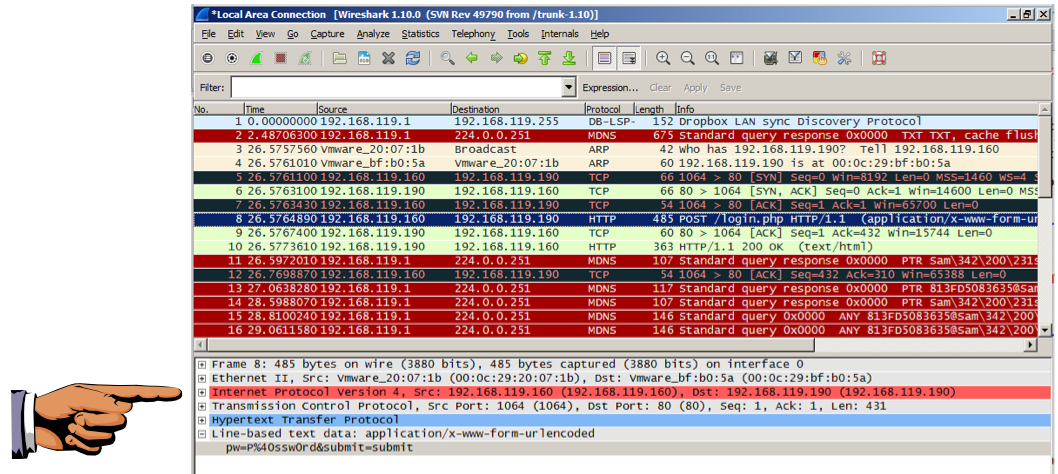1058x474 pixels.
Task: Sort by Source column header
Action: [x=383, y=109]
